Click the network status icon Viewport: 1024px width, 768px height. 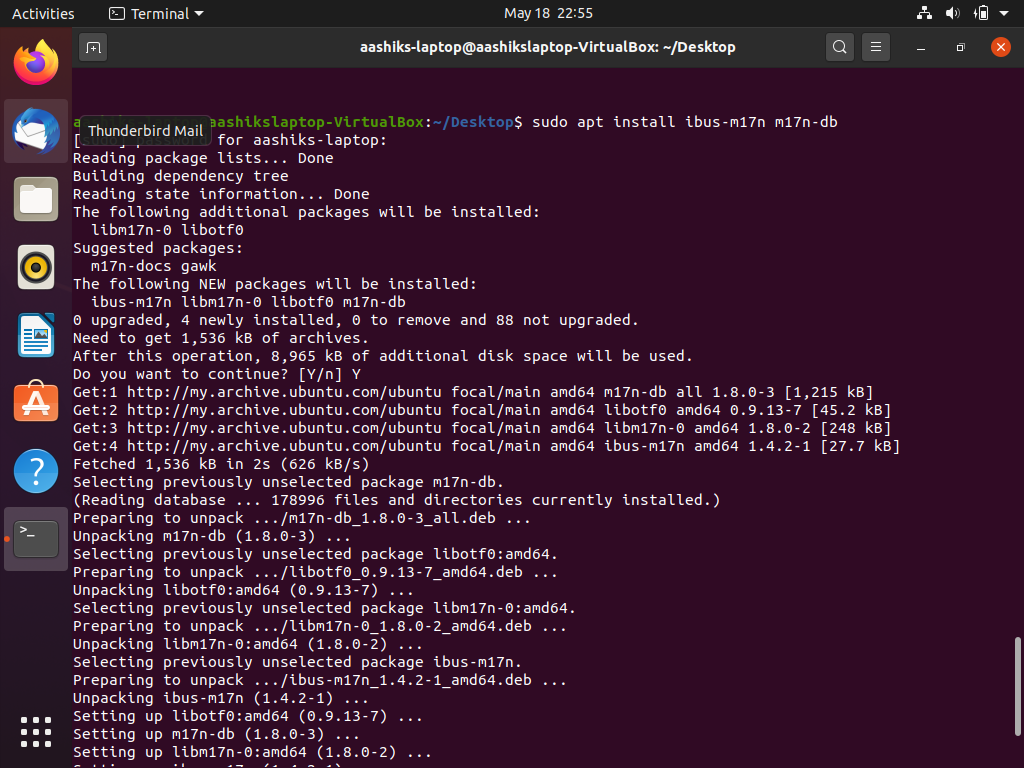924,13
